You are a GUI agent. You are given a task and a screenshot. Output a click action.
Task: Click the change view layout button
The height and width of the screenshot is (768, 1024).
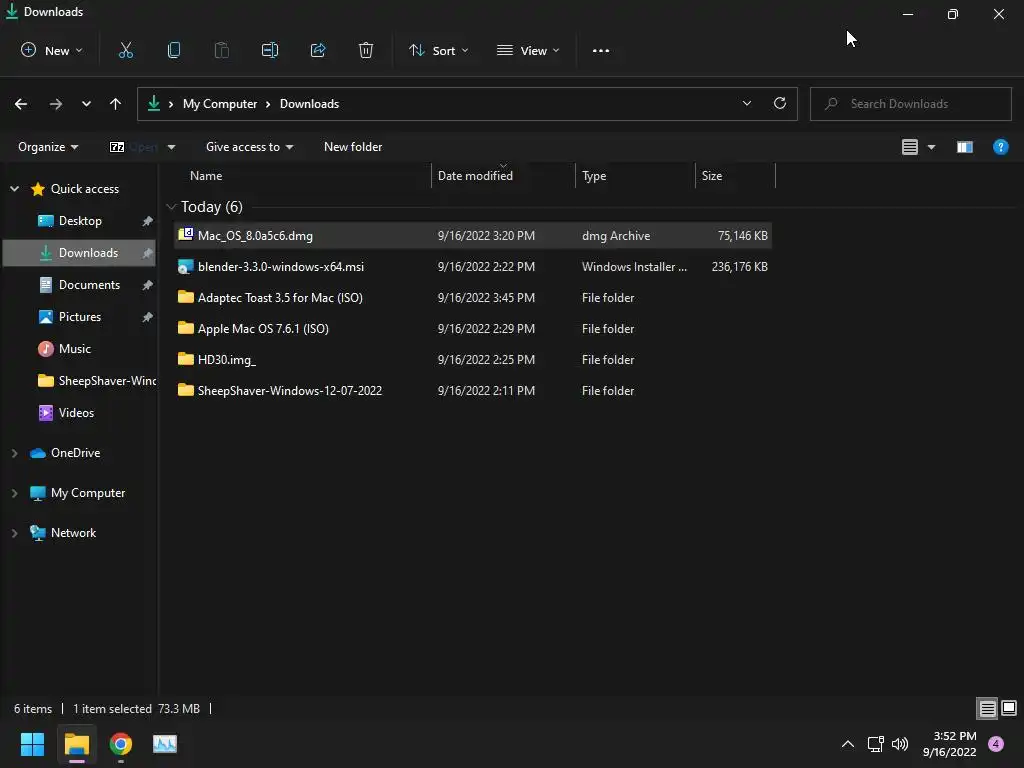(910, 147)
